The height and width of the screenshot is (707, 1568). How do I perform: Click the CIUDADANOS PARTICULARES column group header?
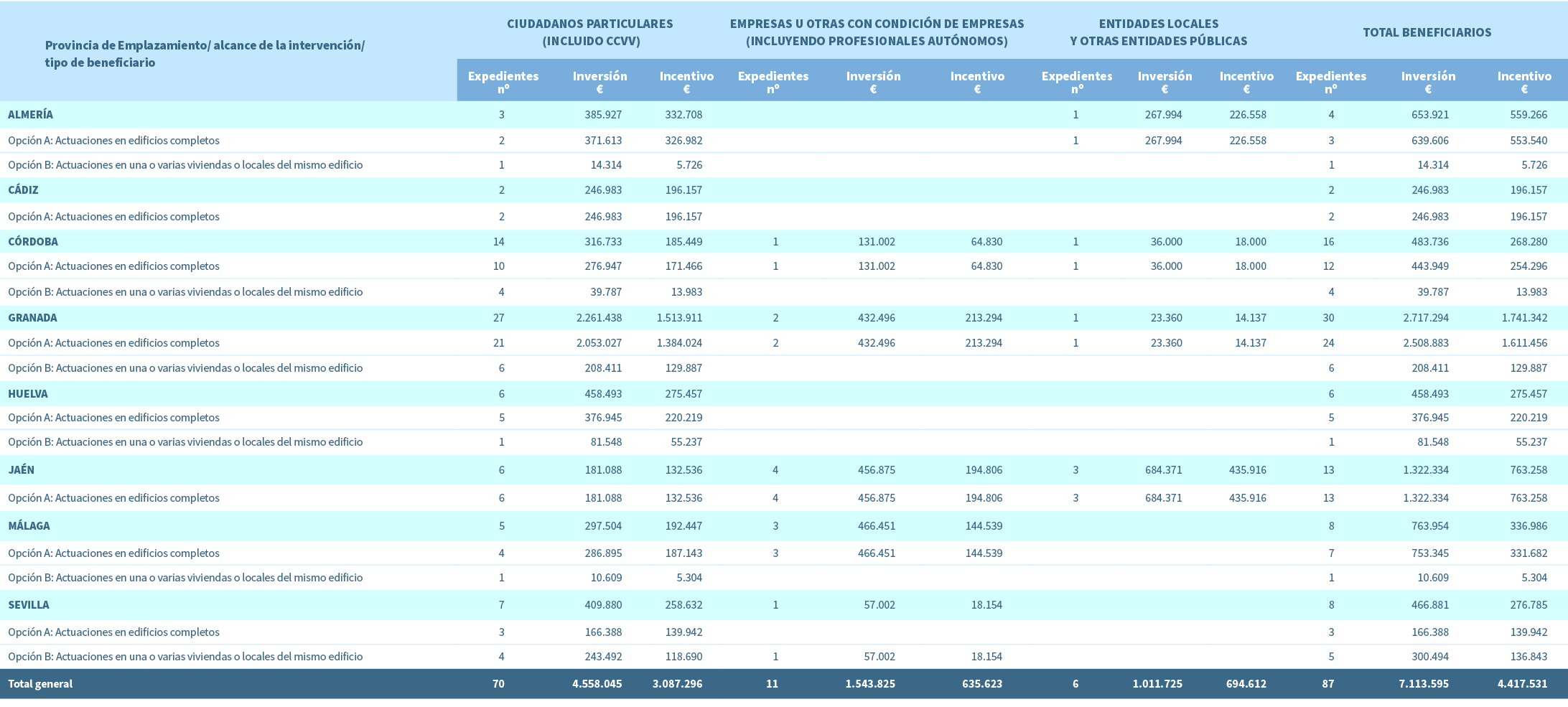coord(589,32)
